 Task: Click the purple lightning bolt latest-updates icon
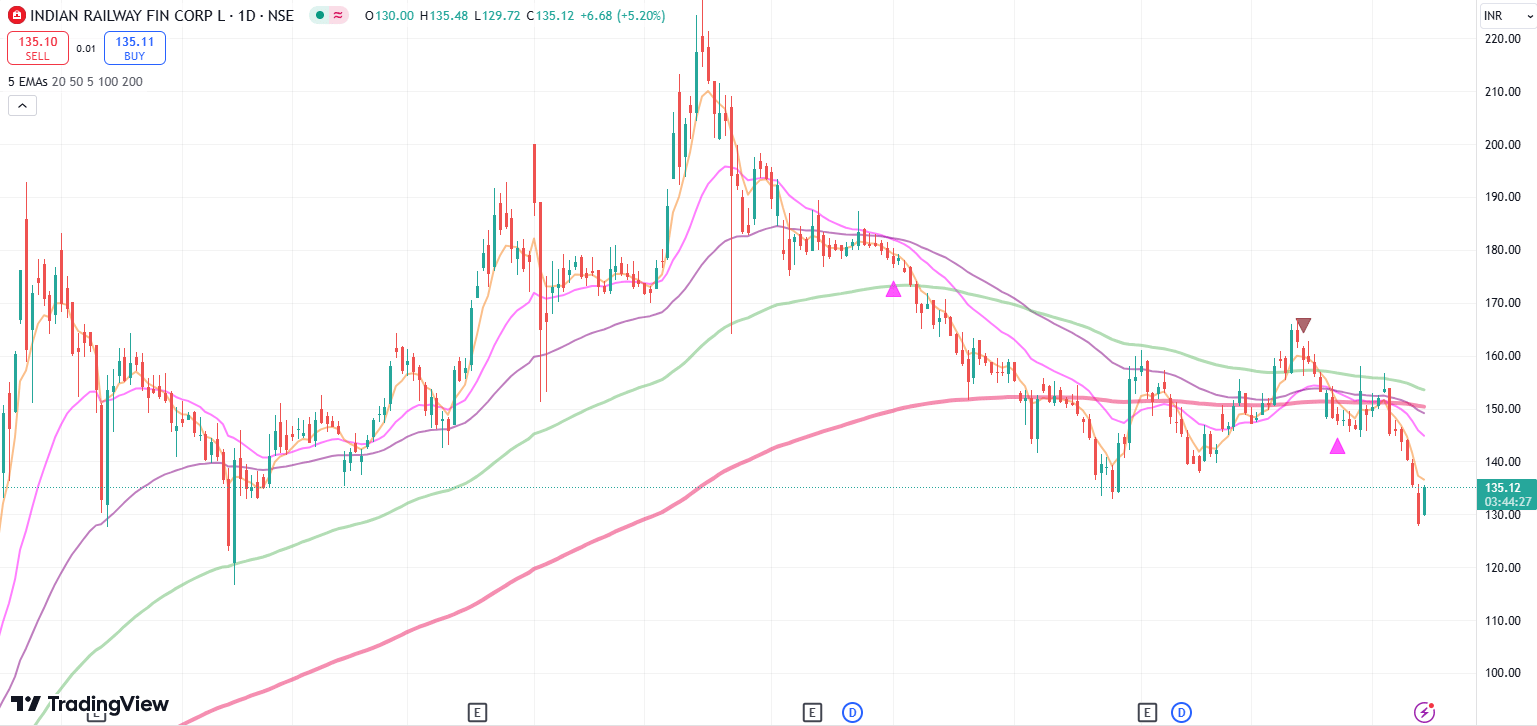tap(1424, 712)
